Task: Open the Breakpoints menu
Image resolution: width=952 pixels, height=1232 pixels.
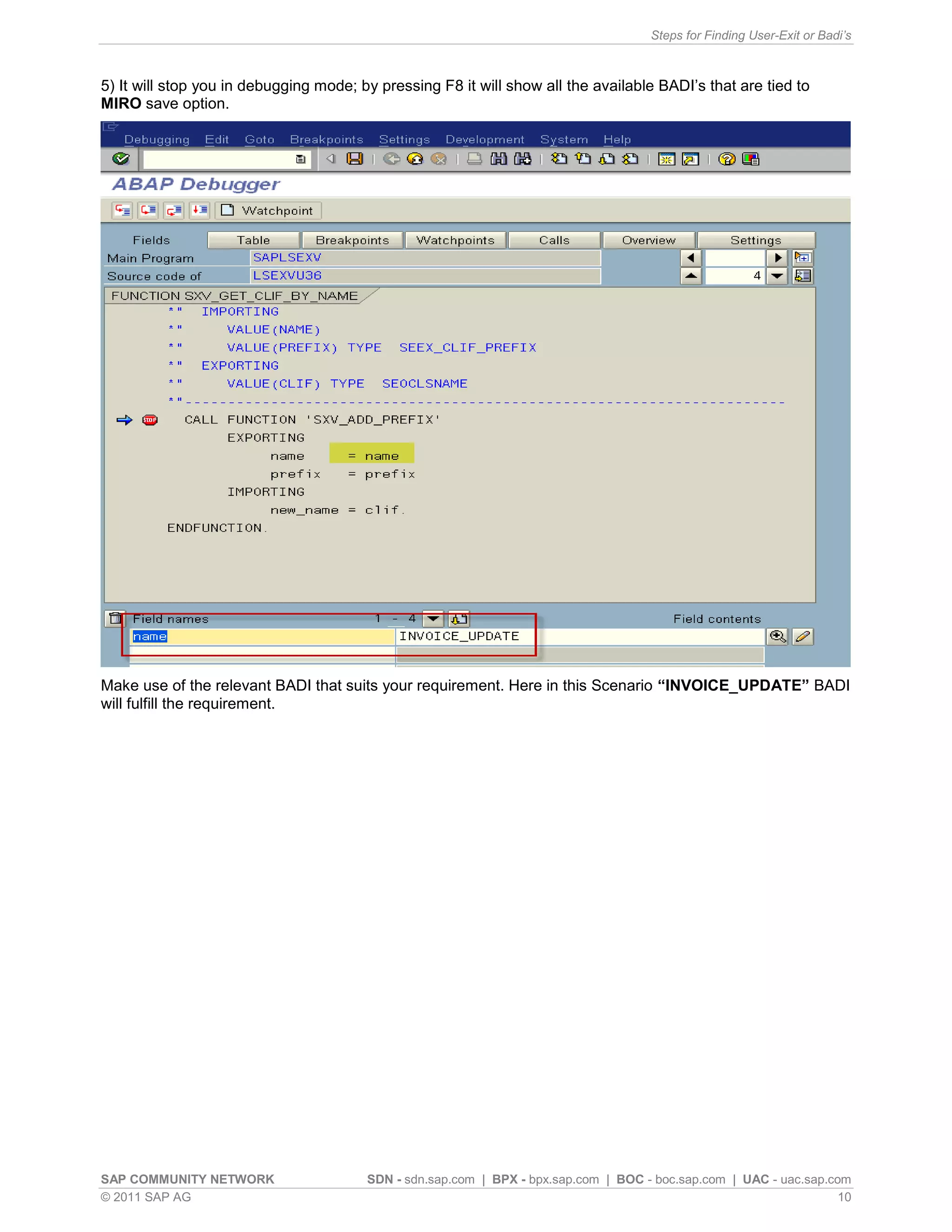Action: (326, 139)
